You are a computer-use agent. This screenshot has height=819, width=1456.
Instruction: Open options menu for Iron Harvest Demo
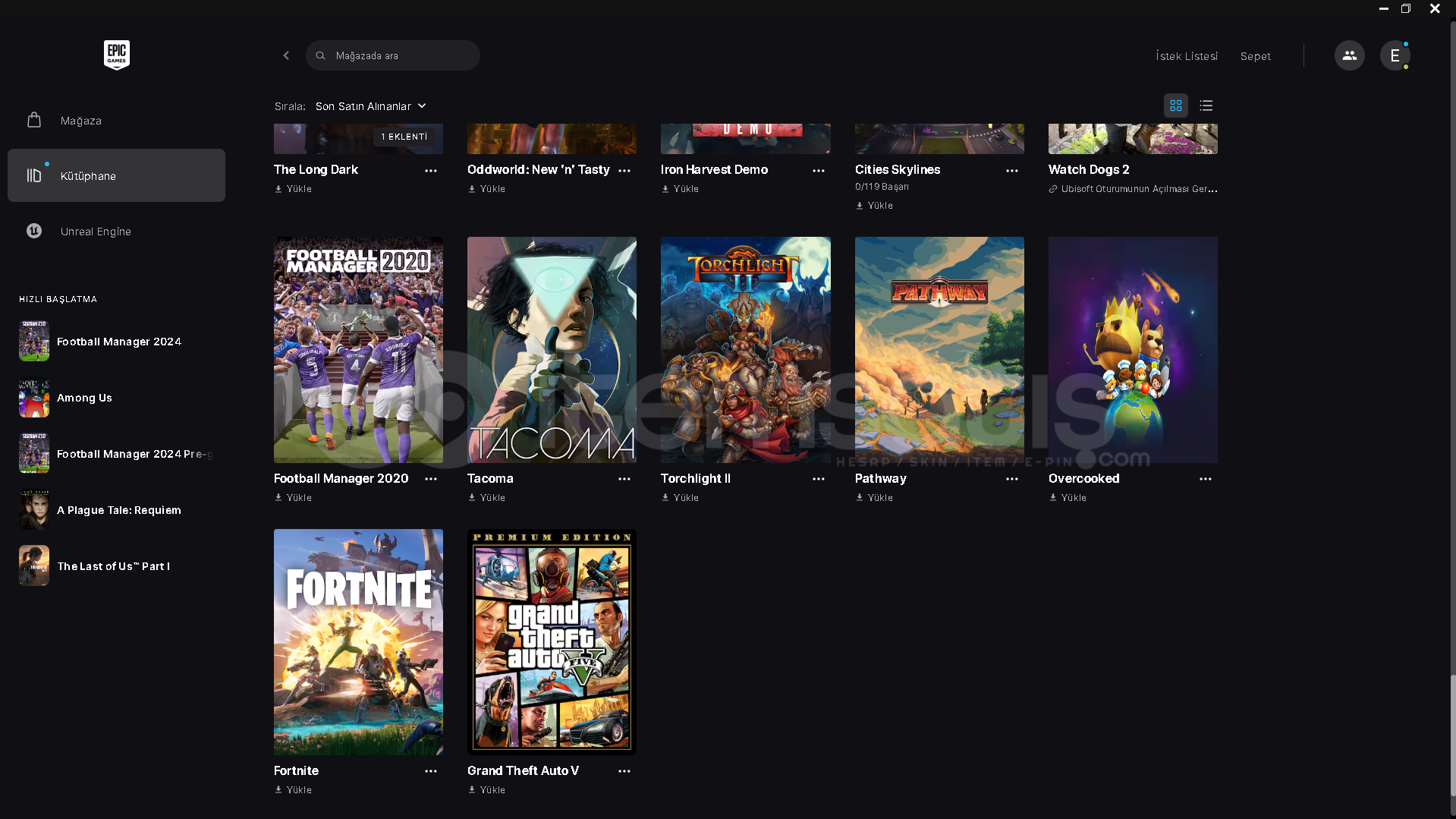[819, 171]
